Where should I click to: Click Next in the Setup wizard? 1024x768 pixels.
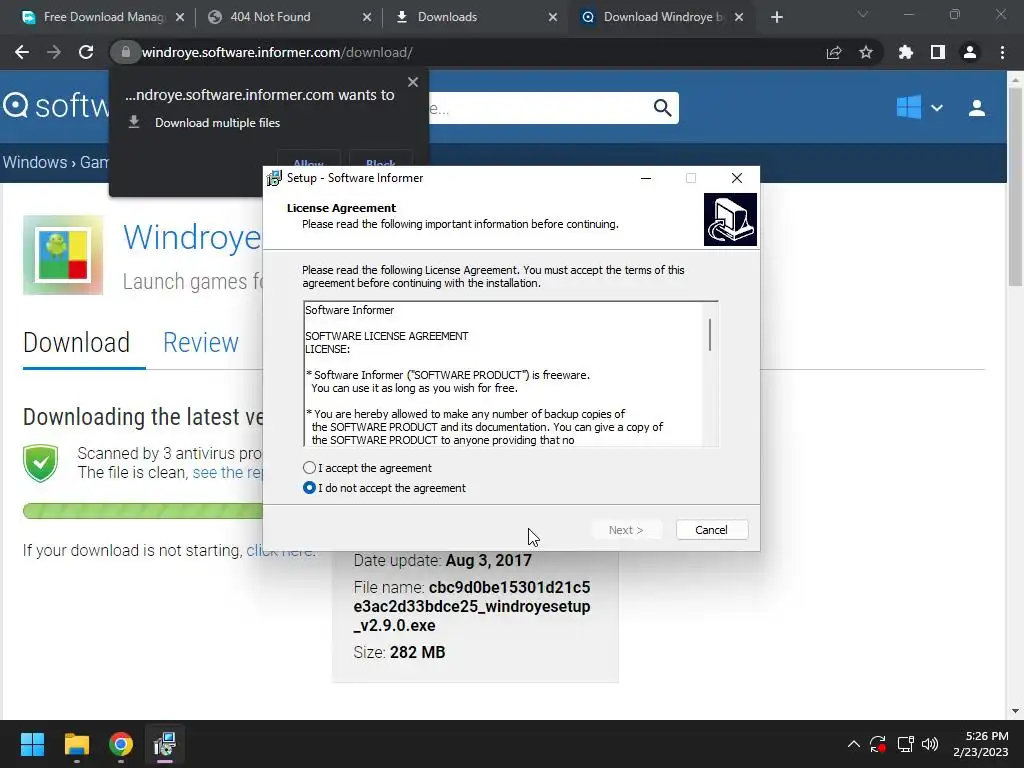[x=626, y=530]
